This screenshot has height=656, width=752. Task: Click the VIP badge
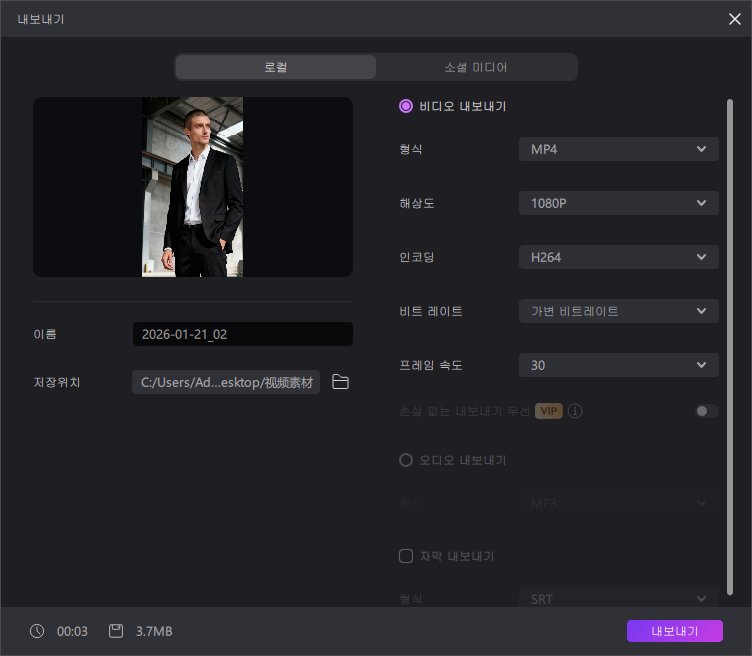[x=549, y=411]
